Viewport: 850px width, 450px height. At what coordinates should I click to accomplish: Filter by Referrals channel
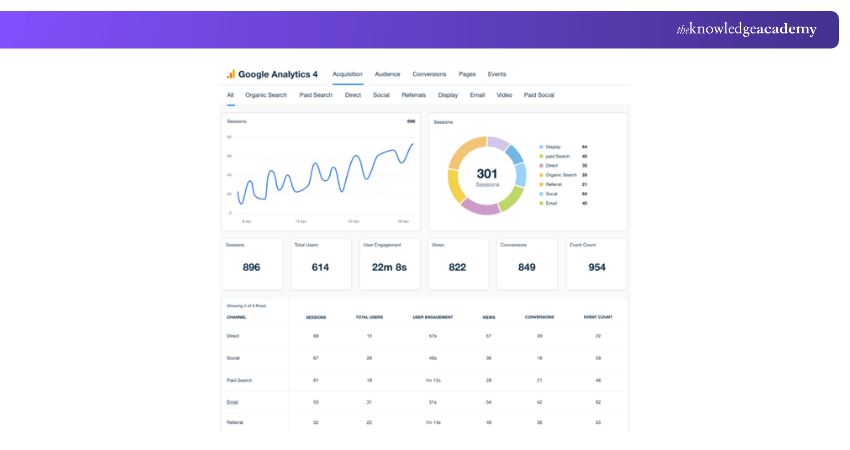[414, 95]
